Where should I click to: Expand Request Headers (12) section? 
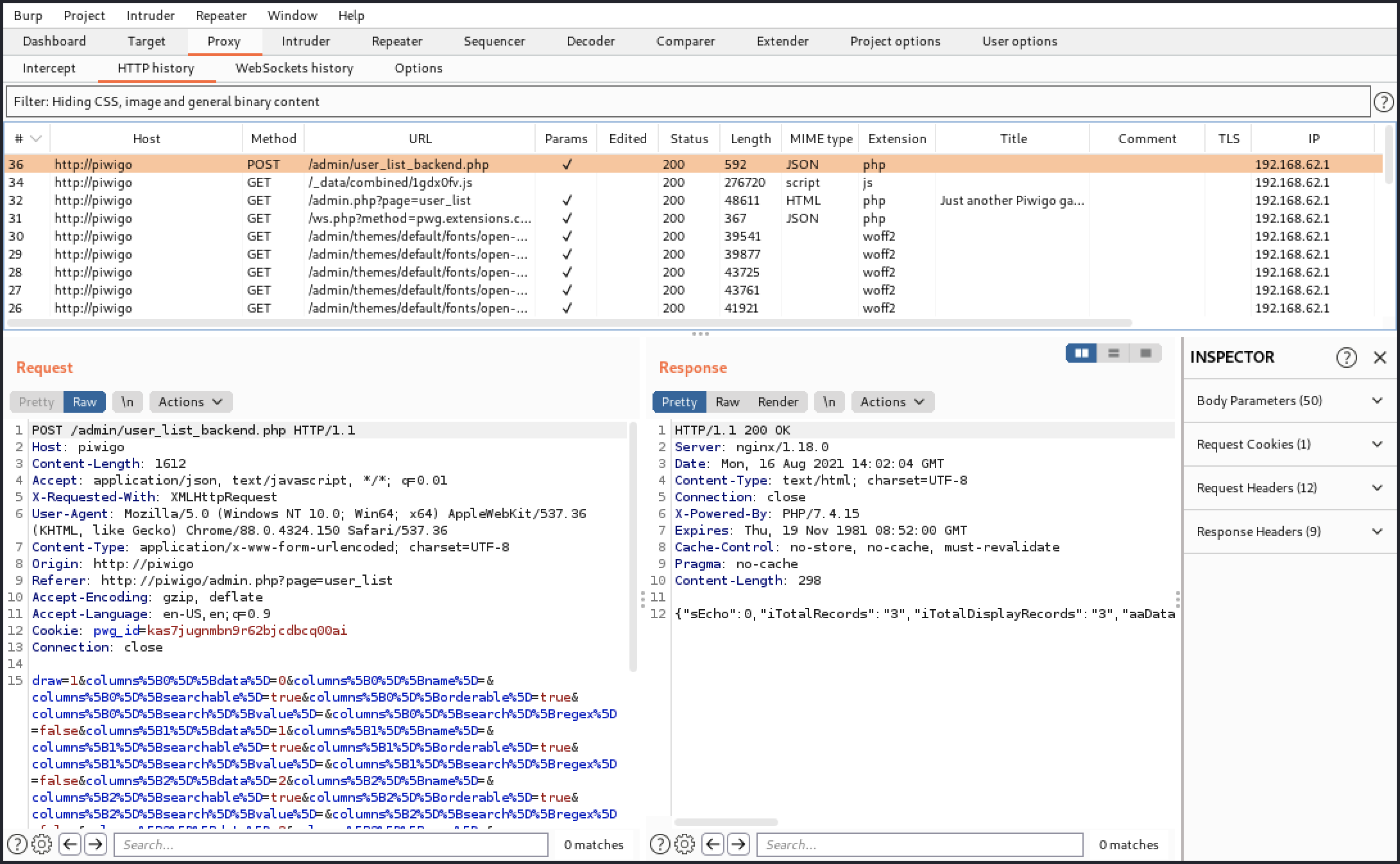click(1290, 488)
